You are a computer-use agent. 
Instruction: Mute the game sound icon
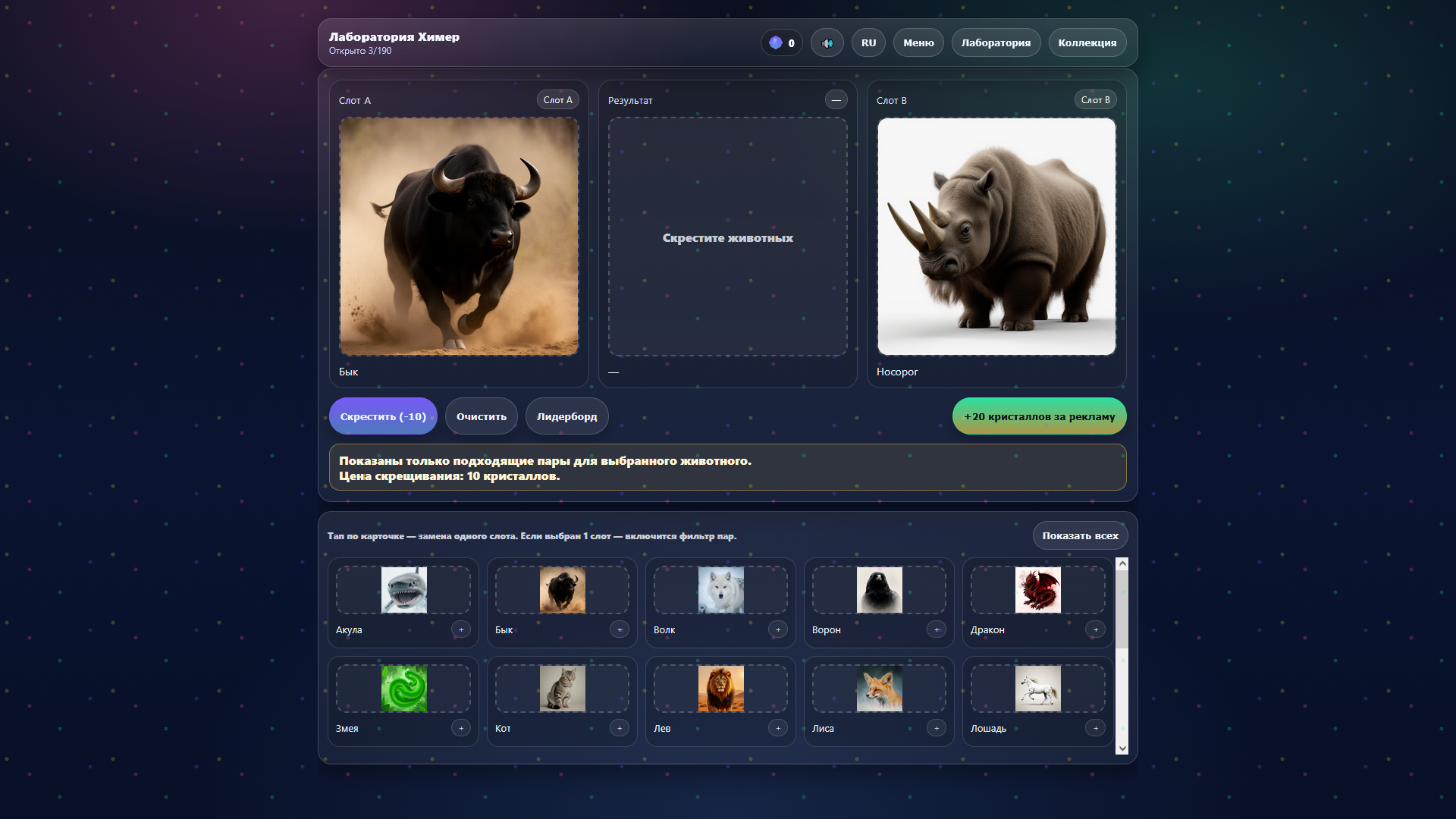pos(827,42)
